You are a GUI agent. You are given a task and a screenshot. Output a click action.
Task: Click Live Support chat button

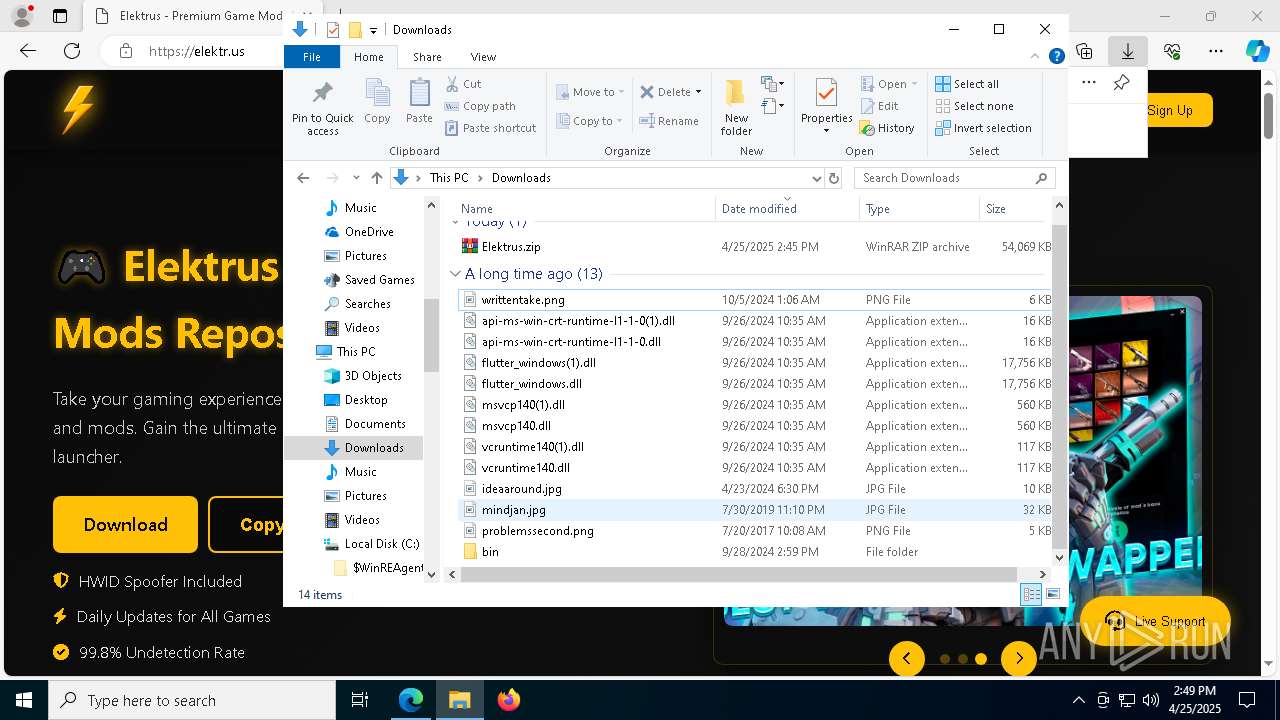pyautogui.click(x=1155, y=621)
